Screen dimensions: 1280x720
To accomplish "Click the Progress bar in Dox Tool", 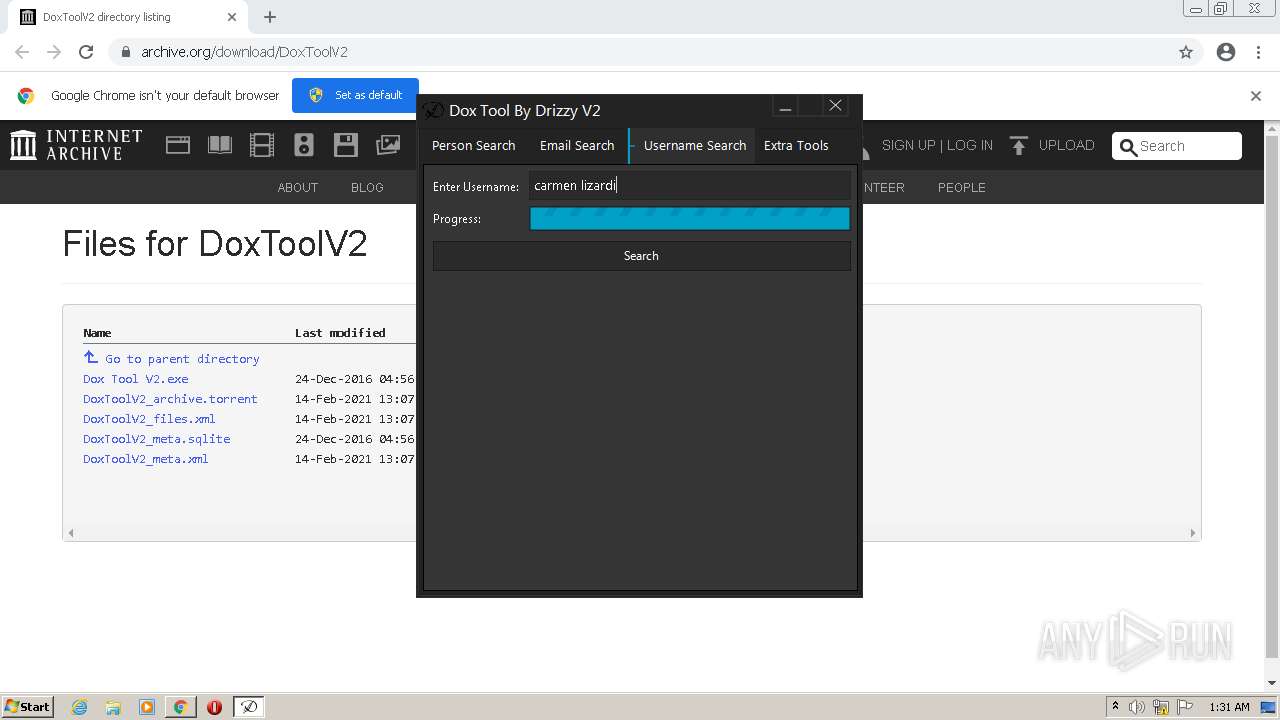I will point(690,219).
